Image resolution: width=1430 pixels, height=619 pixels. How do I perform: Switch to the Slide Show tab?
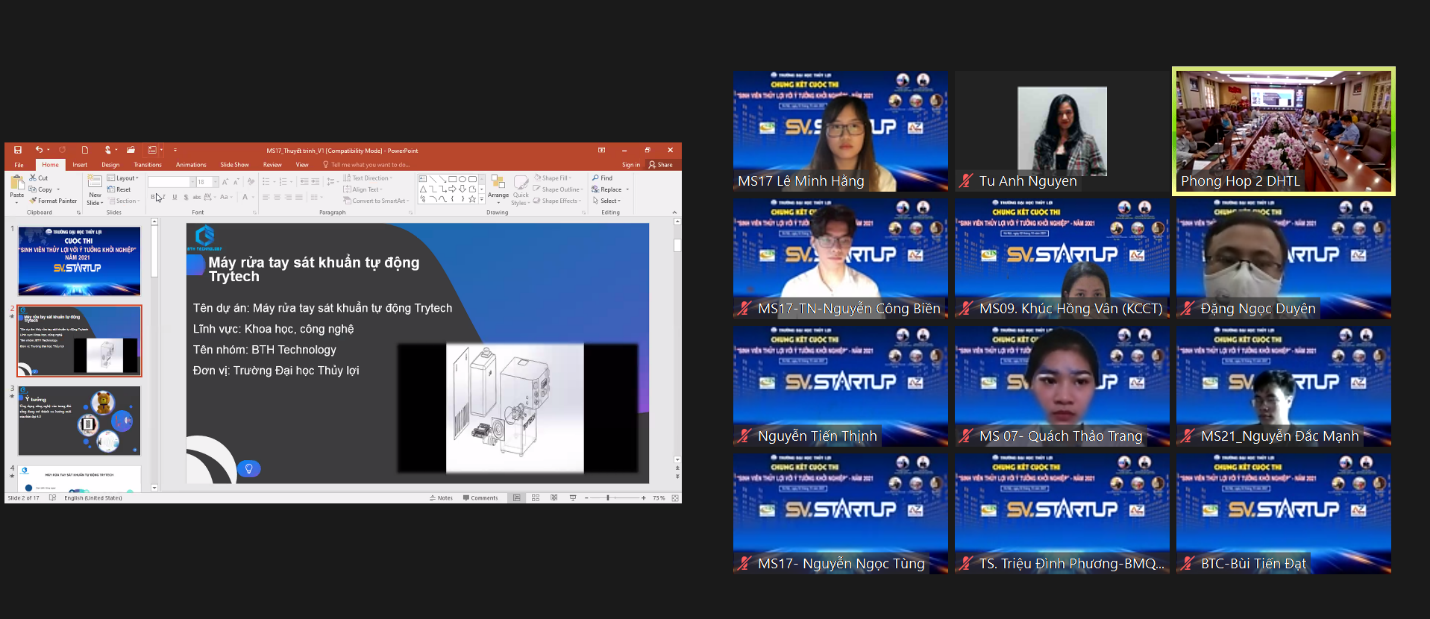point(234,164)
